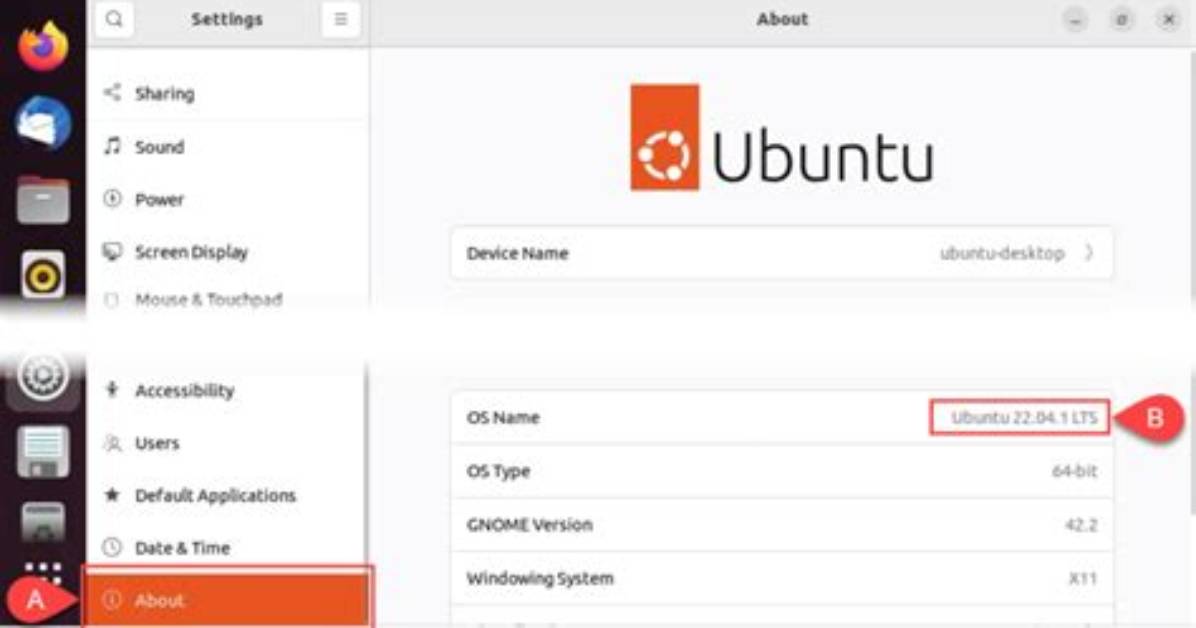Viewport: 1196px width, 628px height.
Task: Click the Windowing System label
Action: click(540, 578)
